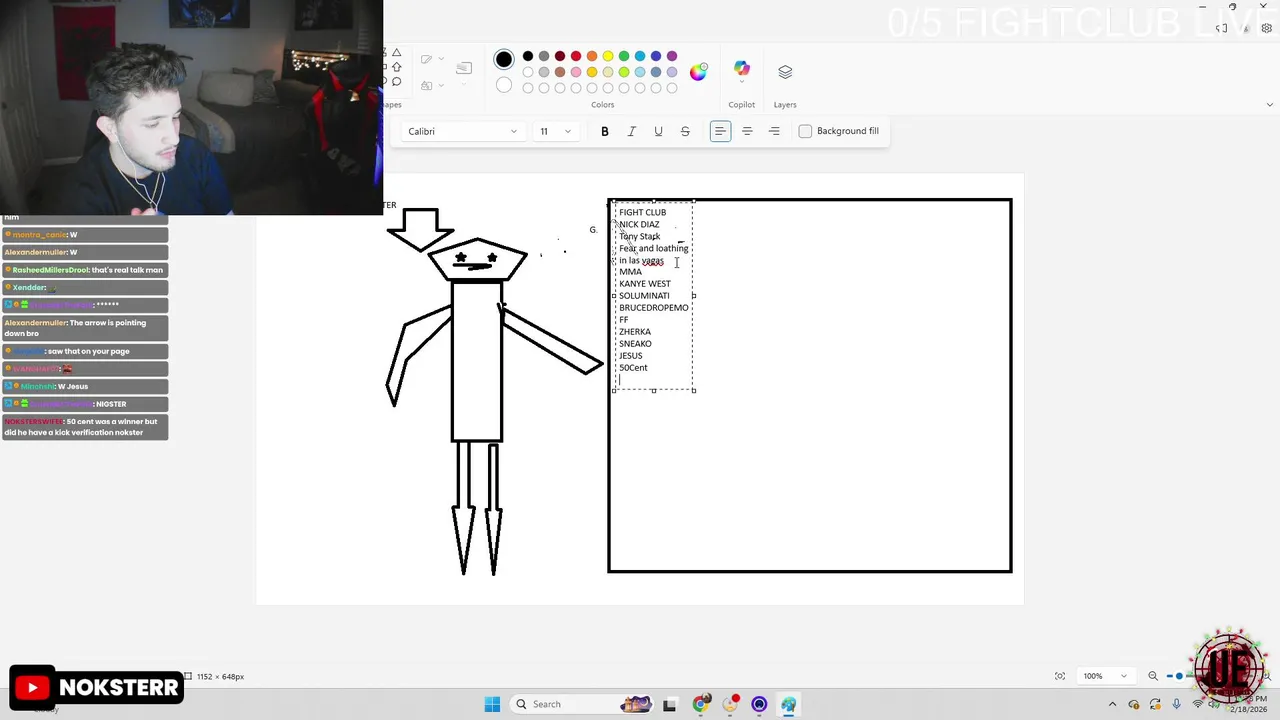This screenshot has height=720, width=1280.
Task: Open the Edit colors wheel
Action: coord(698,72)
